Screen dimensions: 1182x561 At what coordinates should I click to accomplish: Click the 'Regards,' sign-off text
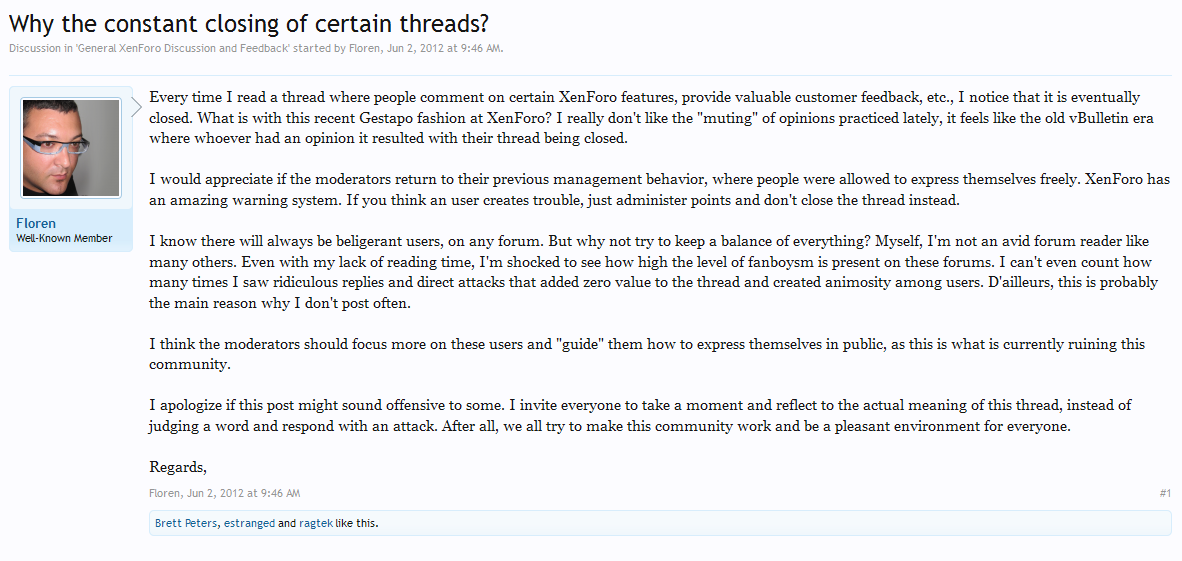[178, 468]
